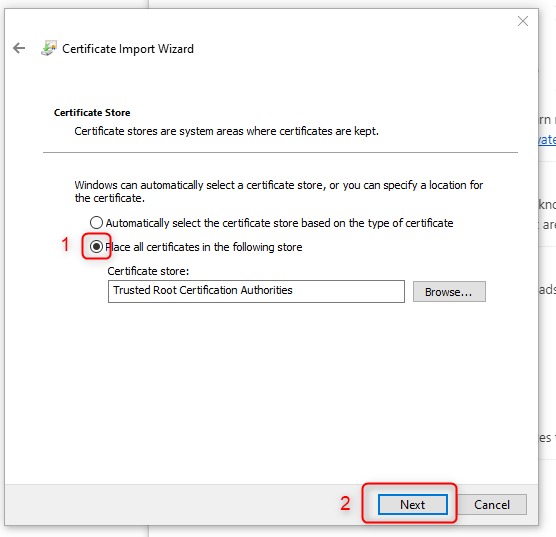
Task: Close the Certificate Import Wizard dialog
Action: [x=523, y=21]
